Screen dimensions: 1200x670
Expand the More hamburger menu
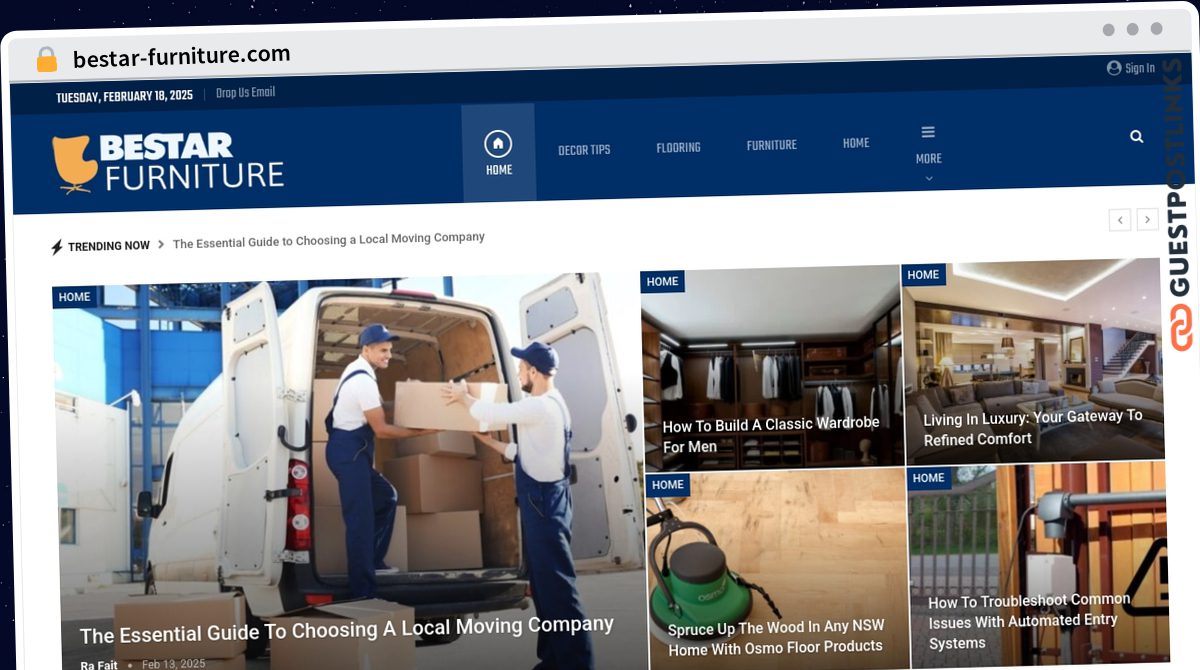(928, 154)
